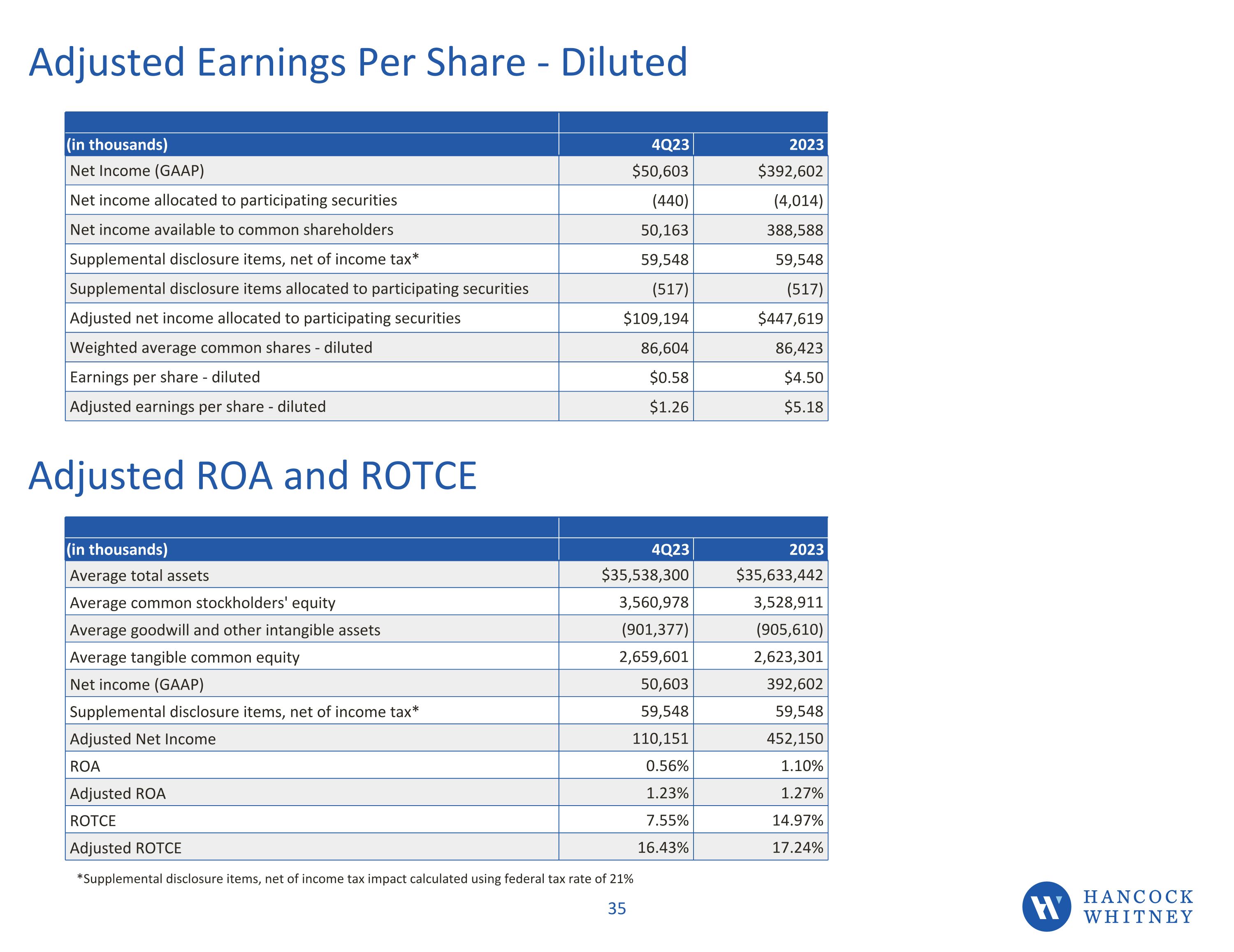Screen dimensions: 1234x952
Task: Select the 4Q23 column header in the EPS table
Action: (670, 145)
